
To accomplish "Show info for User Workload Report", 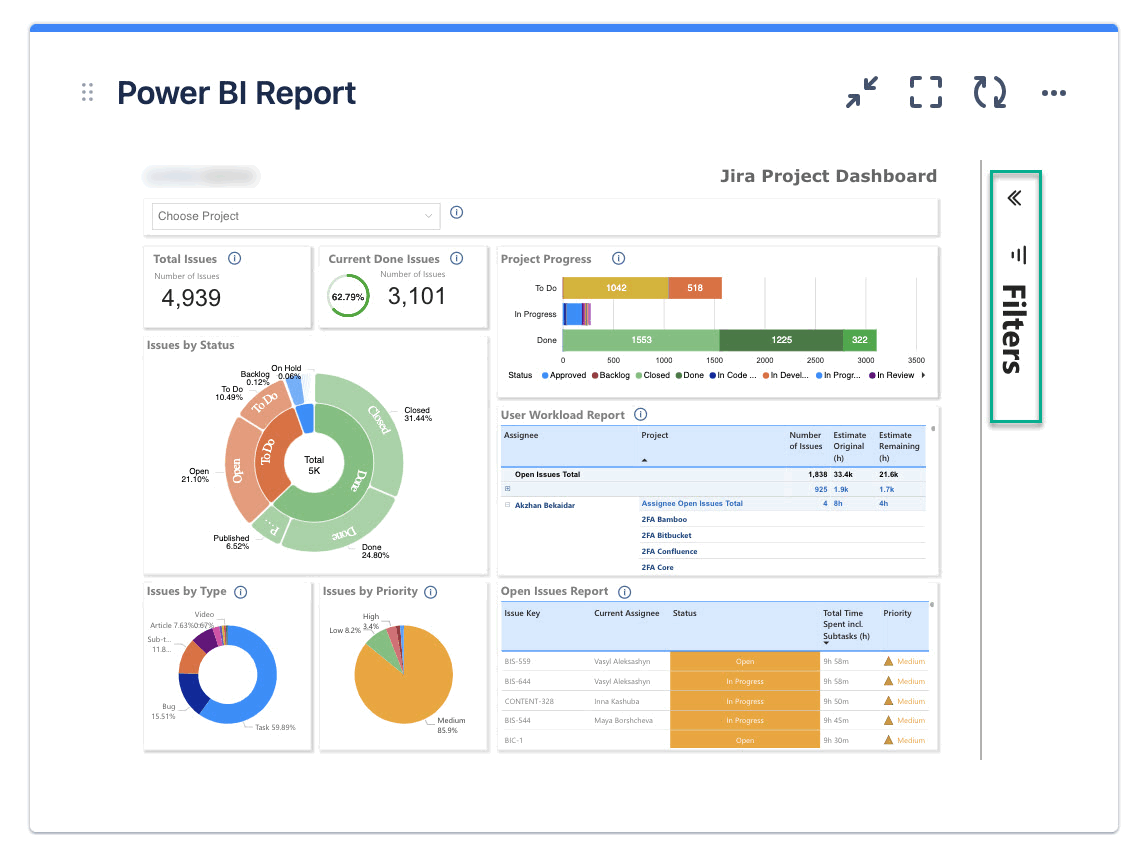I will [x=641, y=415].
